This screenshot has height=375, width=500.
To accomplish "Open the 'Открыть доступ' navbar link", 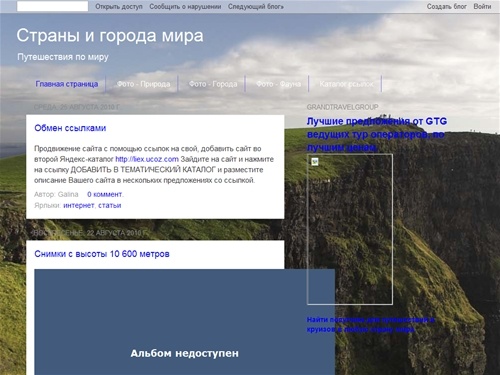I will pos(119,6).
